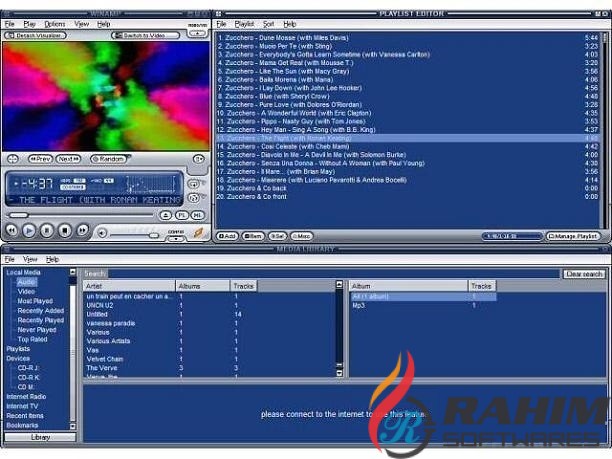Image resolution: width=612 pixels, height=459 pixels.
Task: Select Bookmarks in the library tree
Action: (x=22, y=425)
